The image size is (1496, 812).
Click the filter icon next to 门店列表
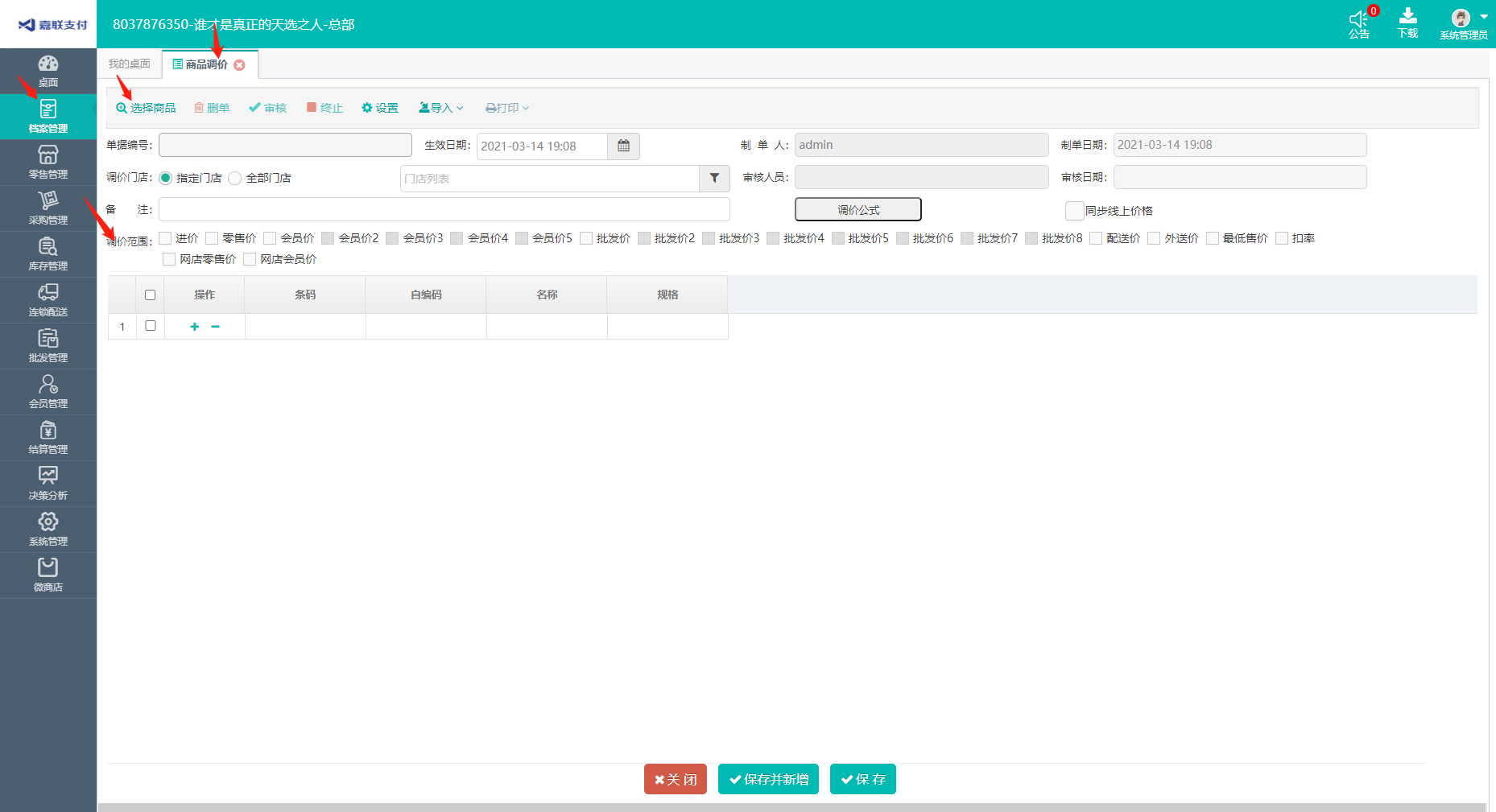click(714, 179)
